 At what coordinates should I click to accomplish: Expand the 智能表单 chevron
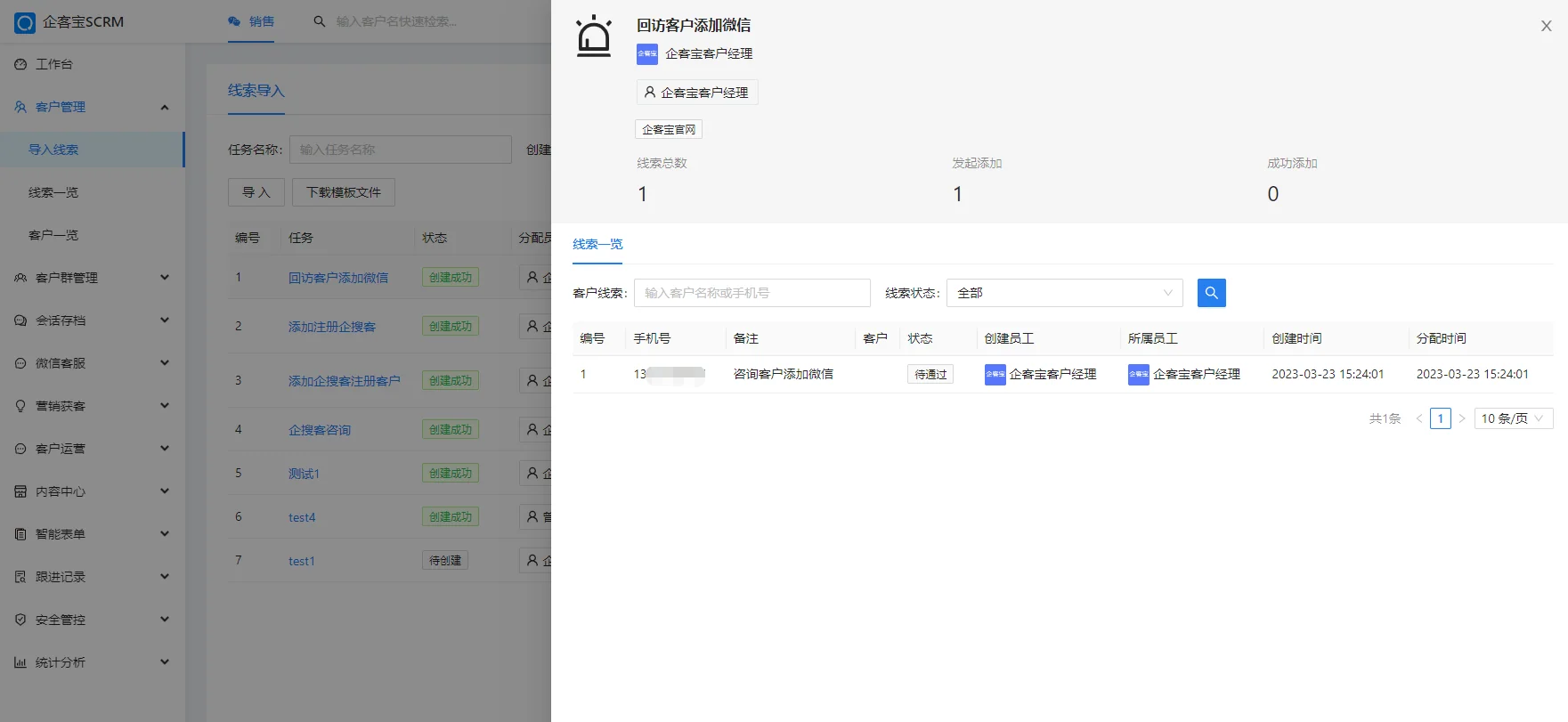[x=165, y=534]
